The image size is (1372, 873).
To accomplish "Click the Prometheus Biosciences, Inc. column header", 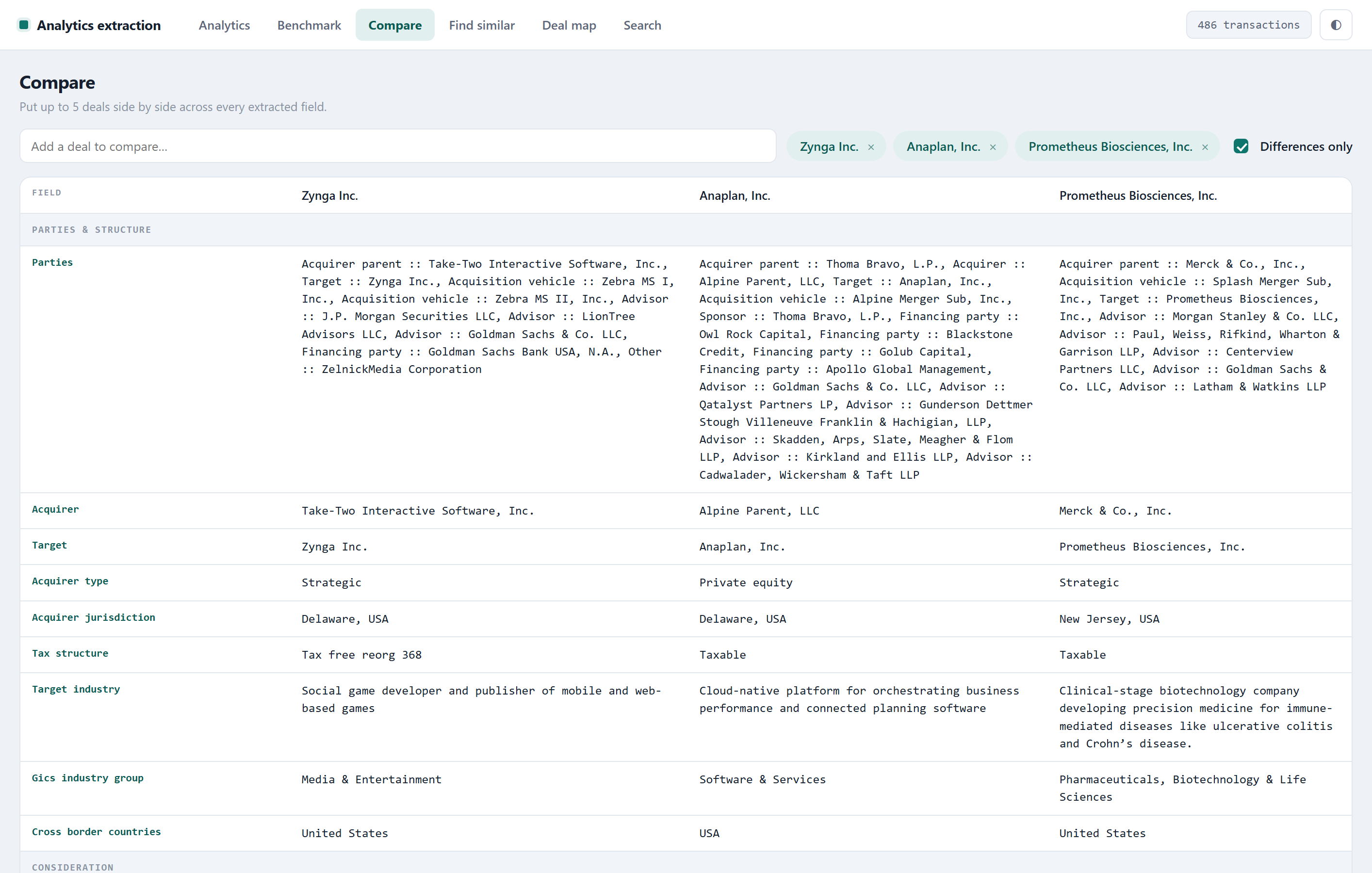I will [1138, 195].
